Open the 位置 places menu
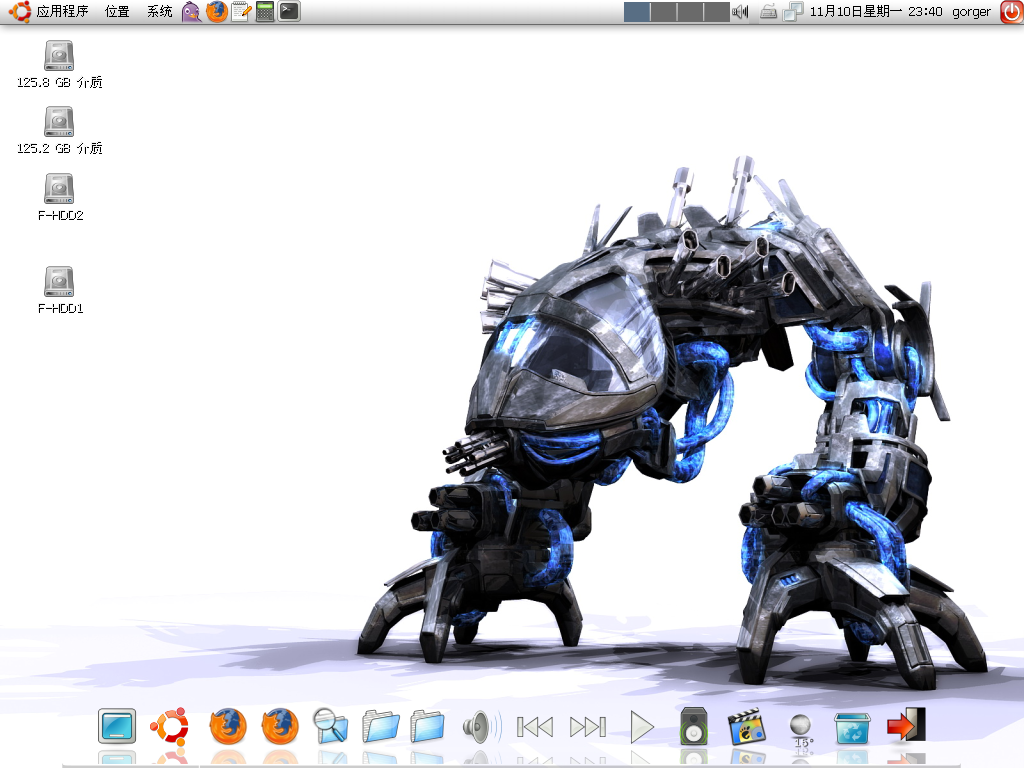Screen dimensions: 1024x768 (118, 12)
